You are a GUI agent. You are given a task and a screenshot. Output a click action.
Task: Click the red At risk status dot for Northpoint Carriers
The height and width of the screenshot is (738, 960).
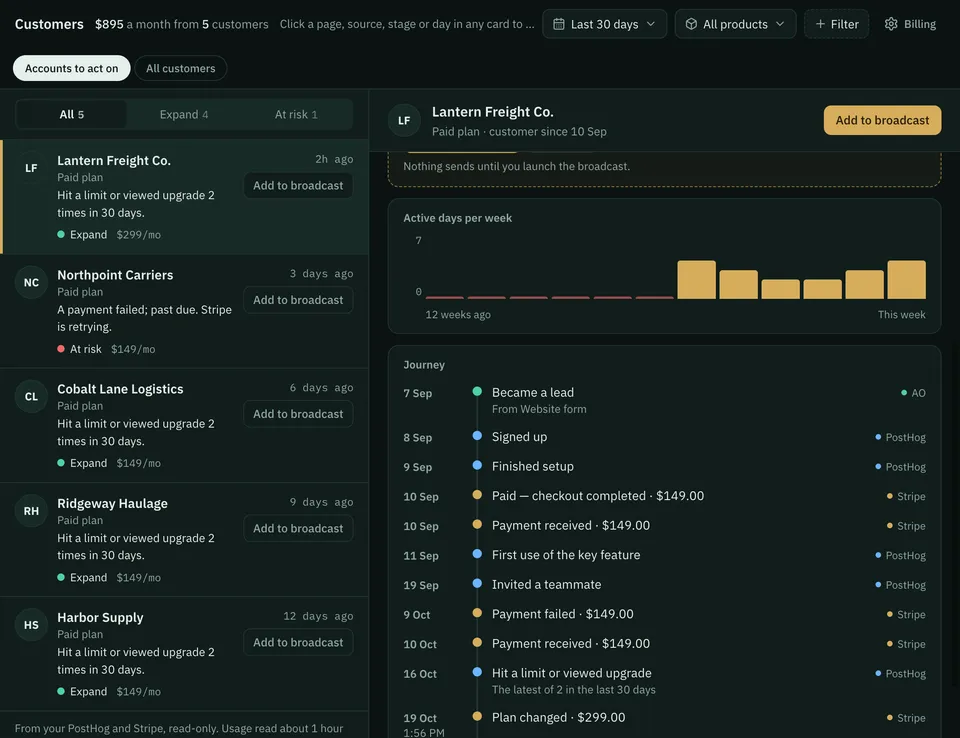point(61,348)
